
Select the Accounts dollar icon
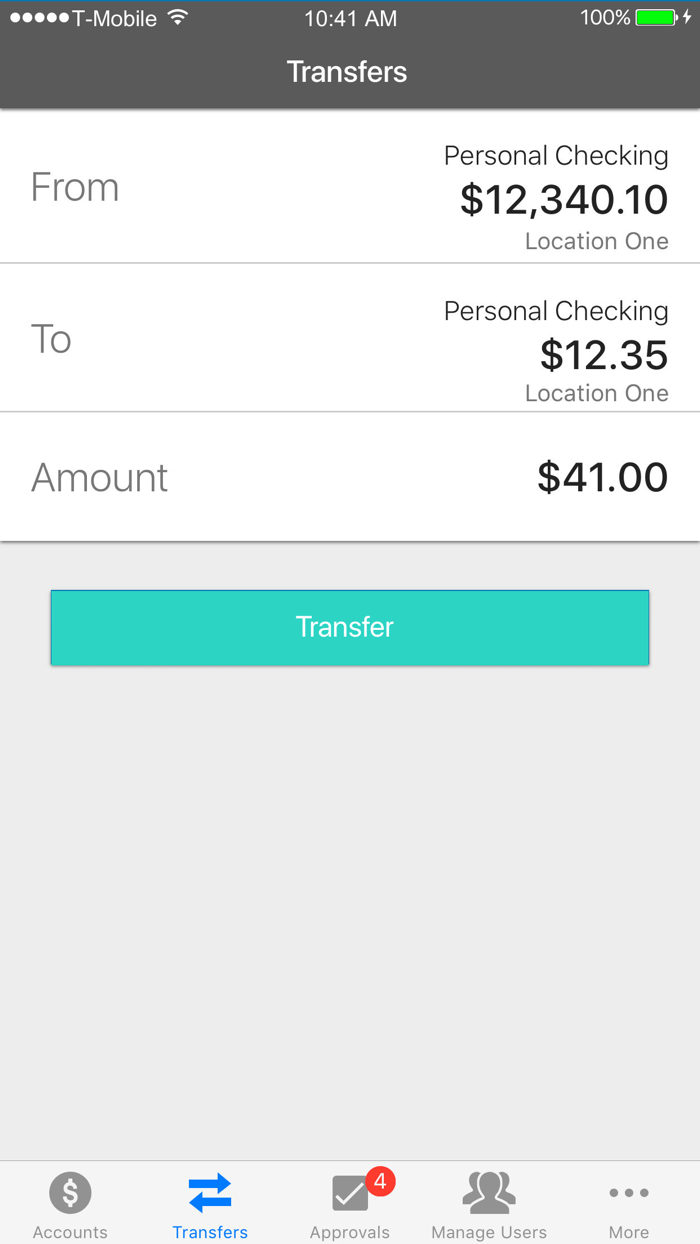pyautogui.click(x=70, y=1192)
